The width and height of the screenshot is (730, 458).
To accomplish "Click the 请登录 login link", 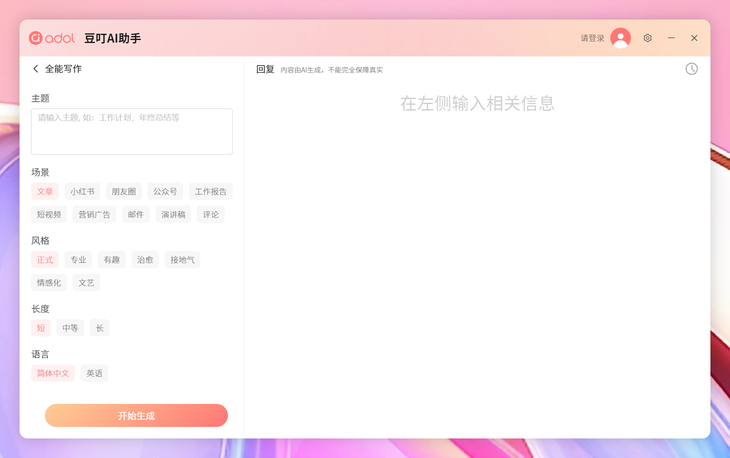I will (592, 38).
